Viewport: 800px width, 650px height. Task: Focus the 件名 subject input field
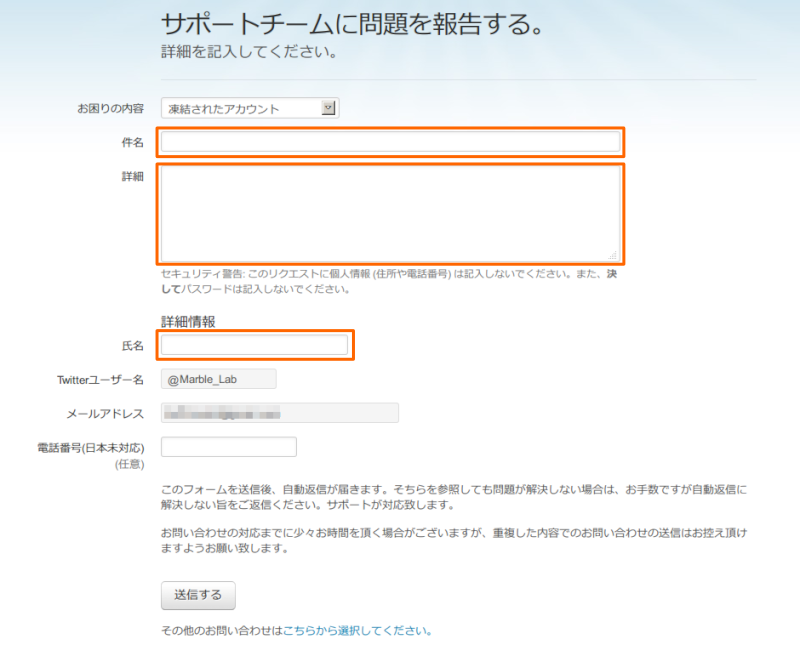point(390,142)
